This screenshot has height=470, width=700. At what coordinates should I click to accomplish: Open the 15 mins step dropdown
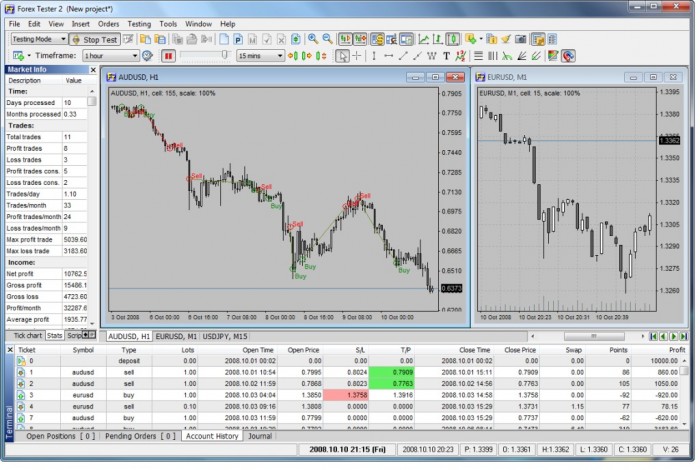click(260, 56)
